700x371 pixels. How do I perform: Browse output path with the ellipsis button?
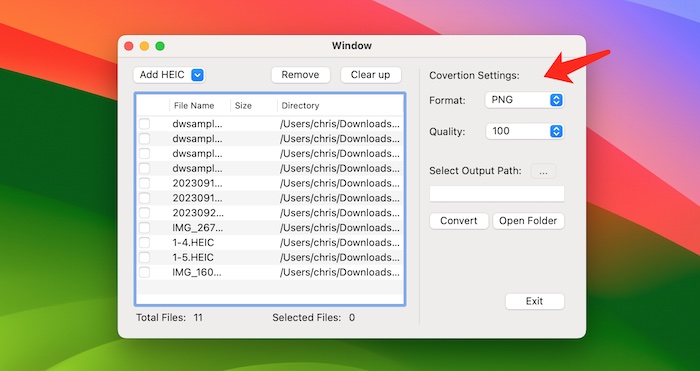[543, 171]
